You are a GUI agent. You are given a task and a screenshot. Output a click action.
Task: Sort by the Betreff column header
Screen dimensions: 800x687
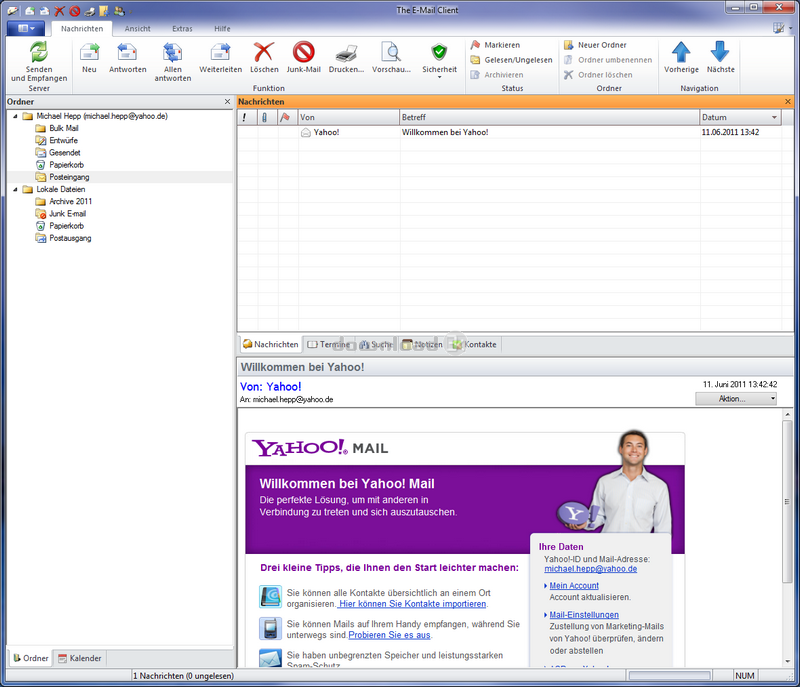click(x=549, y=117)
